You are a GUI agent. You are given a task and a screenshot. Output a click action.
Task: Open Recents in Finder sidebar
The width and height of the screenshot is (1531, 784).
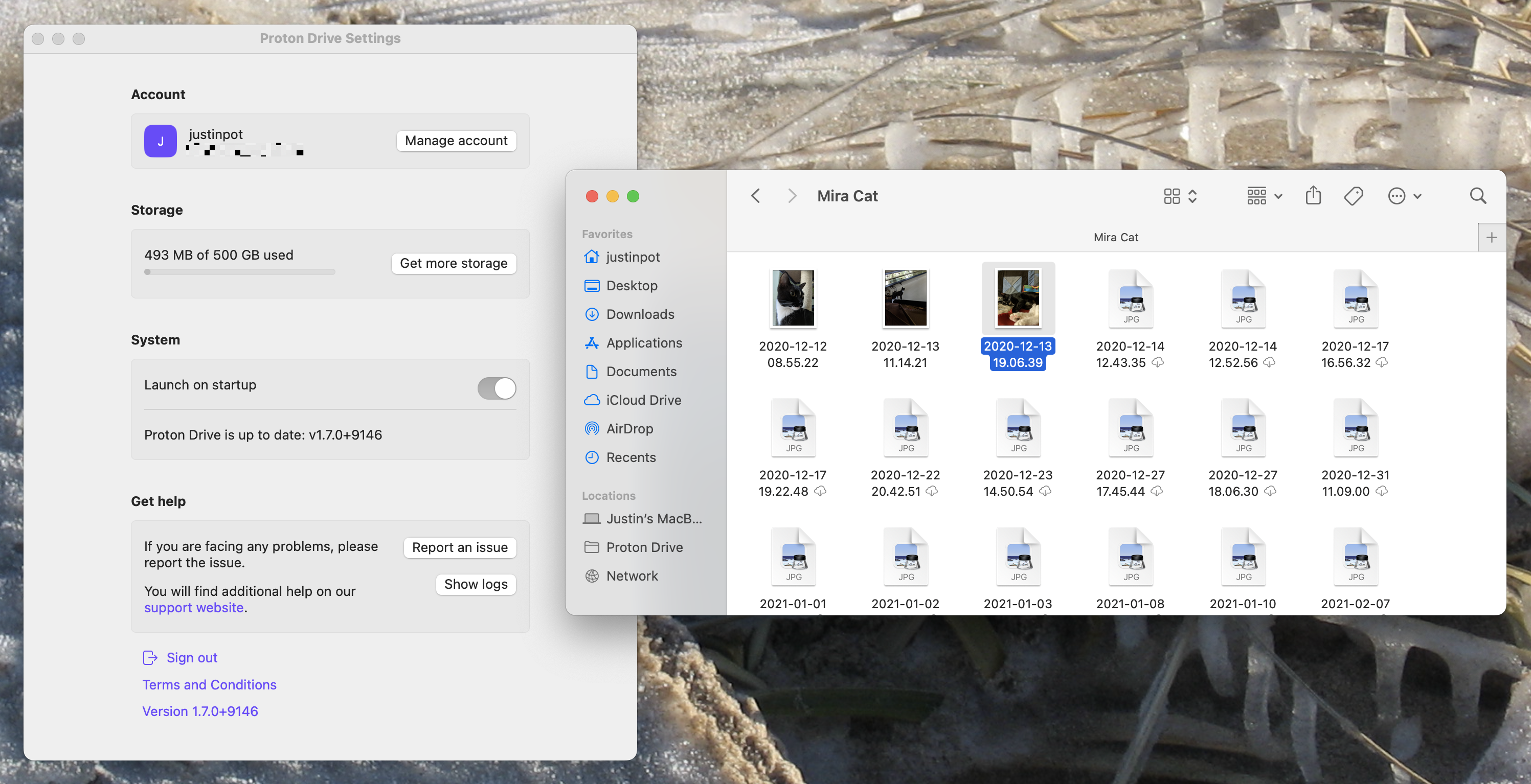[619, 457]
